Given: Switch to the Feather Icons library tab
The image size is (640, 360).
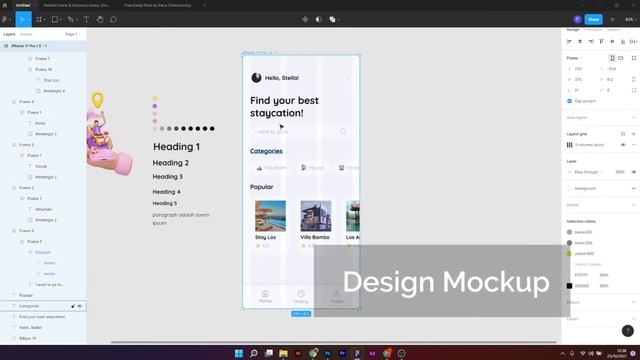Looking at the screenshot, I should [76, 5].
